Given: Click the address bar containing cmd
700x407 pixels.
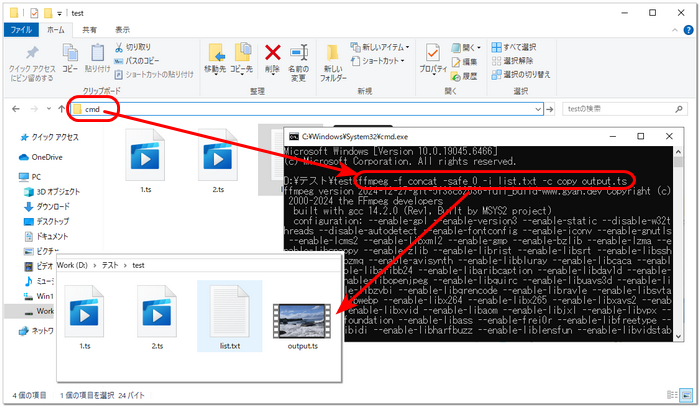Looking at the screenshot, I should [306, 109].
